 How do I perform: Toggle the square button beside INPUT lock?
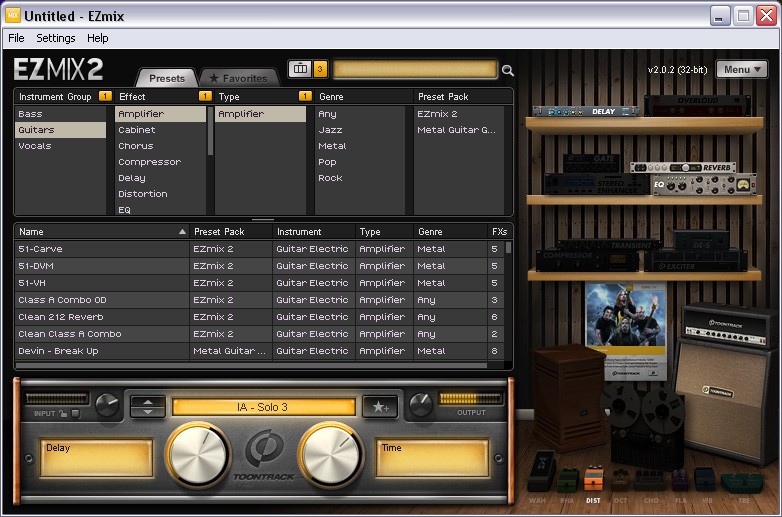(75, 413)
